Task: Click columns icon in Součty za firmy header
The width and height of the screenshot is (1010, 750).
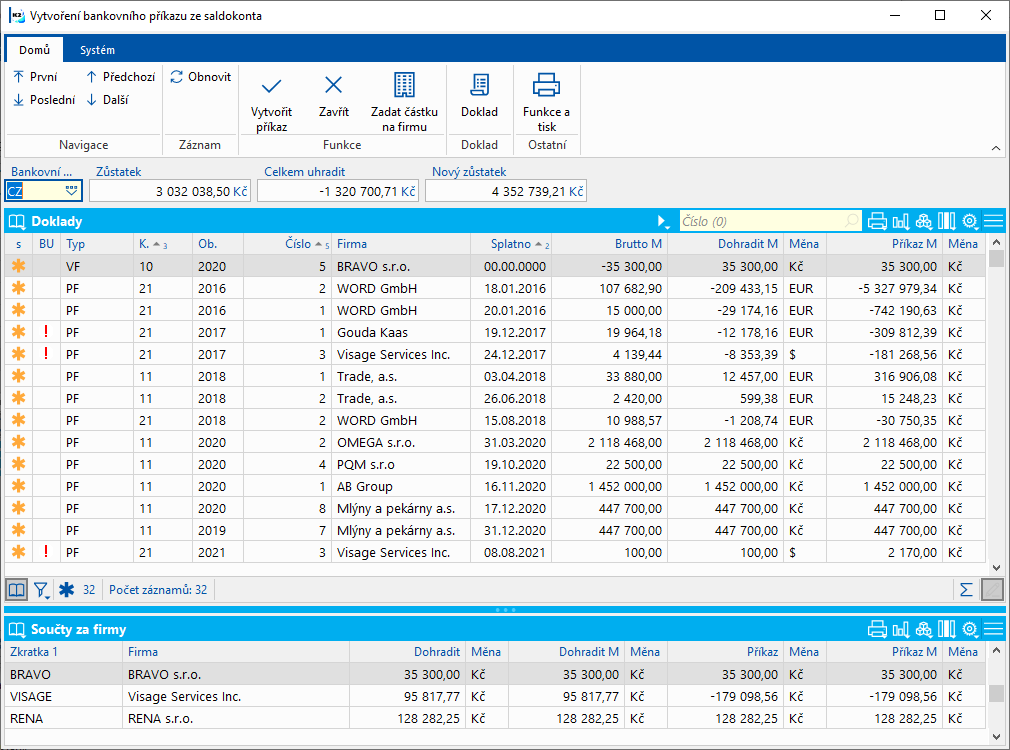Action: (946, 629)
